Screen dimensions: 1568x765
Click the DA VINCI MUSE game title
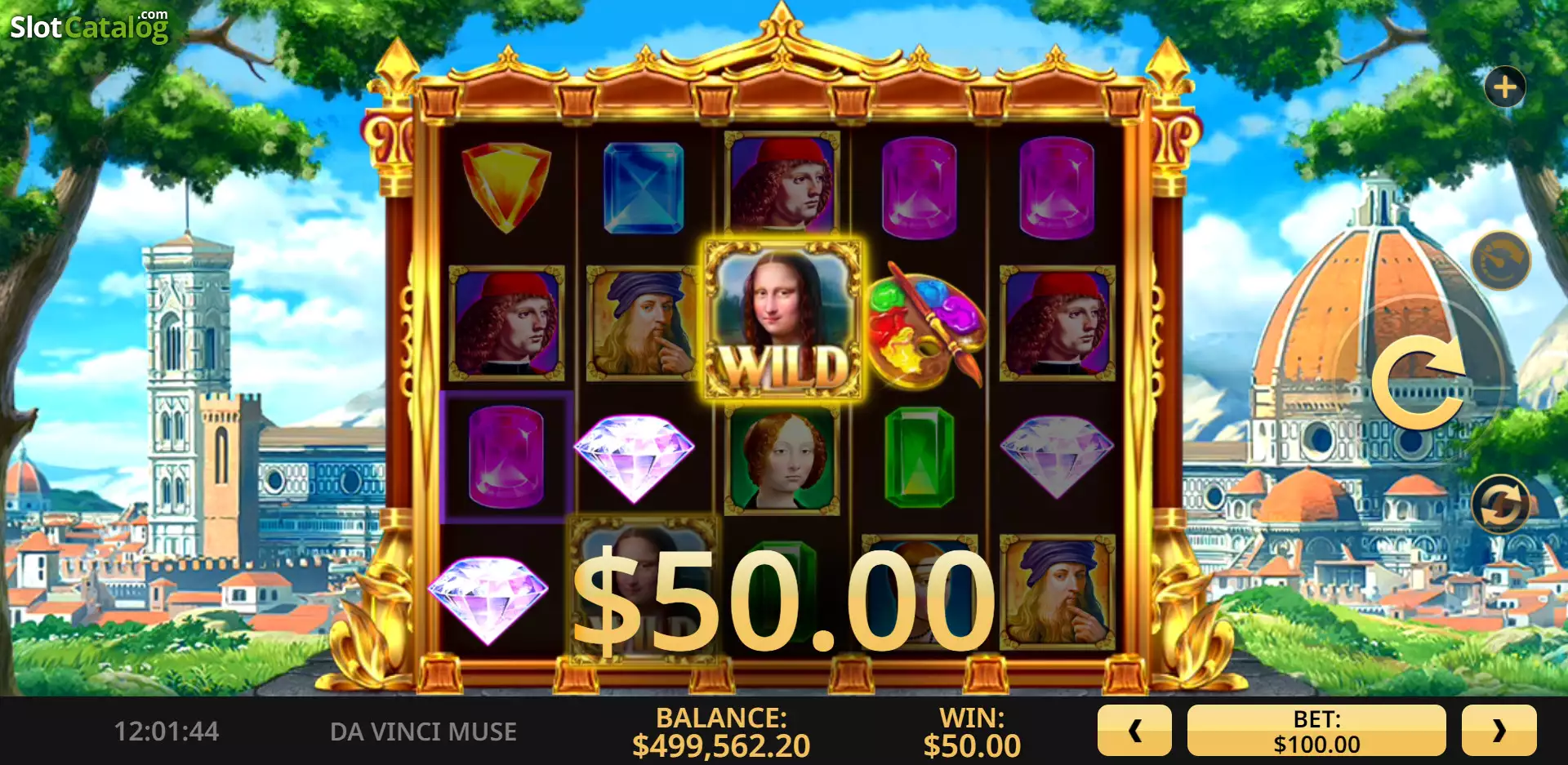point(423,732)
